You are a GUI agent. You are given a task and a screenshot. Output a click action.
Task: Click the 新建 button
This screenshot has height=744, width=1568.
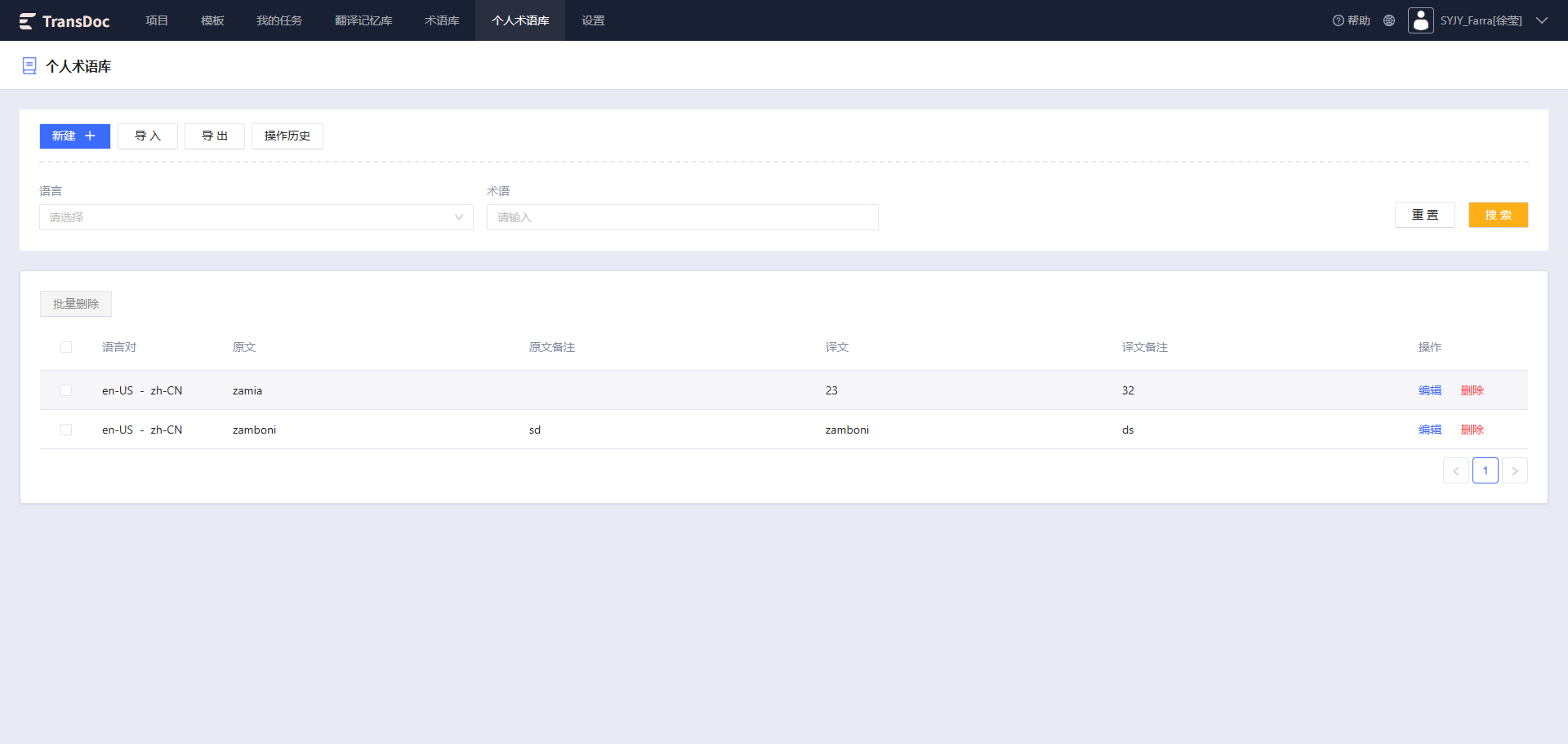click(x=75, y=136)
